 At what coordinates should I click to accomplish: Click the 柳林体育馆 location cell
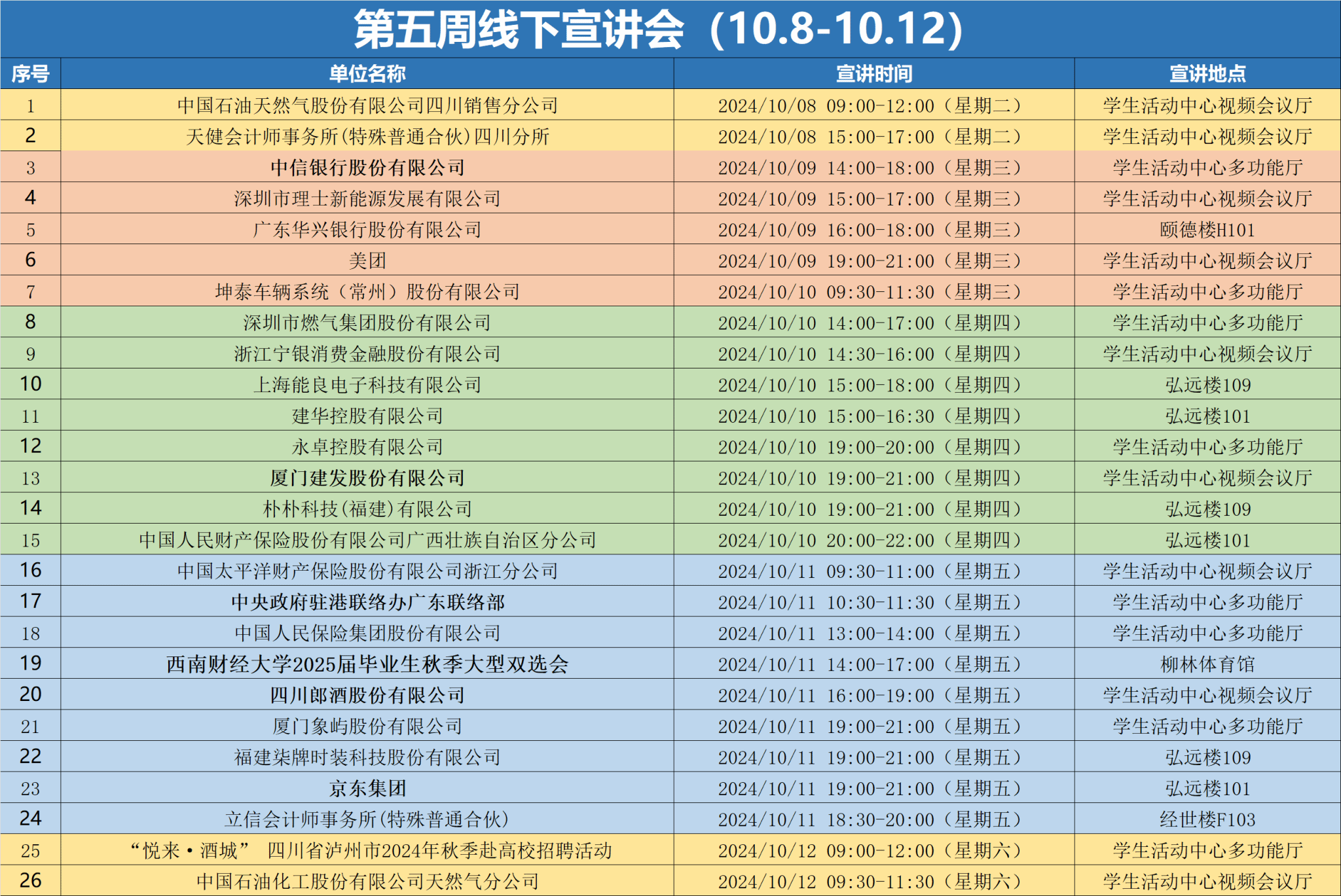tap(1207, 664)
